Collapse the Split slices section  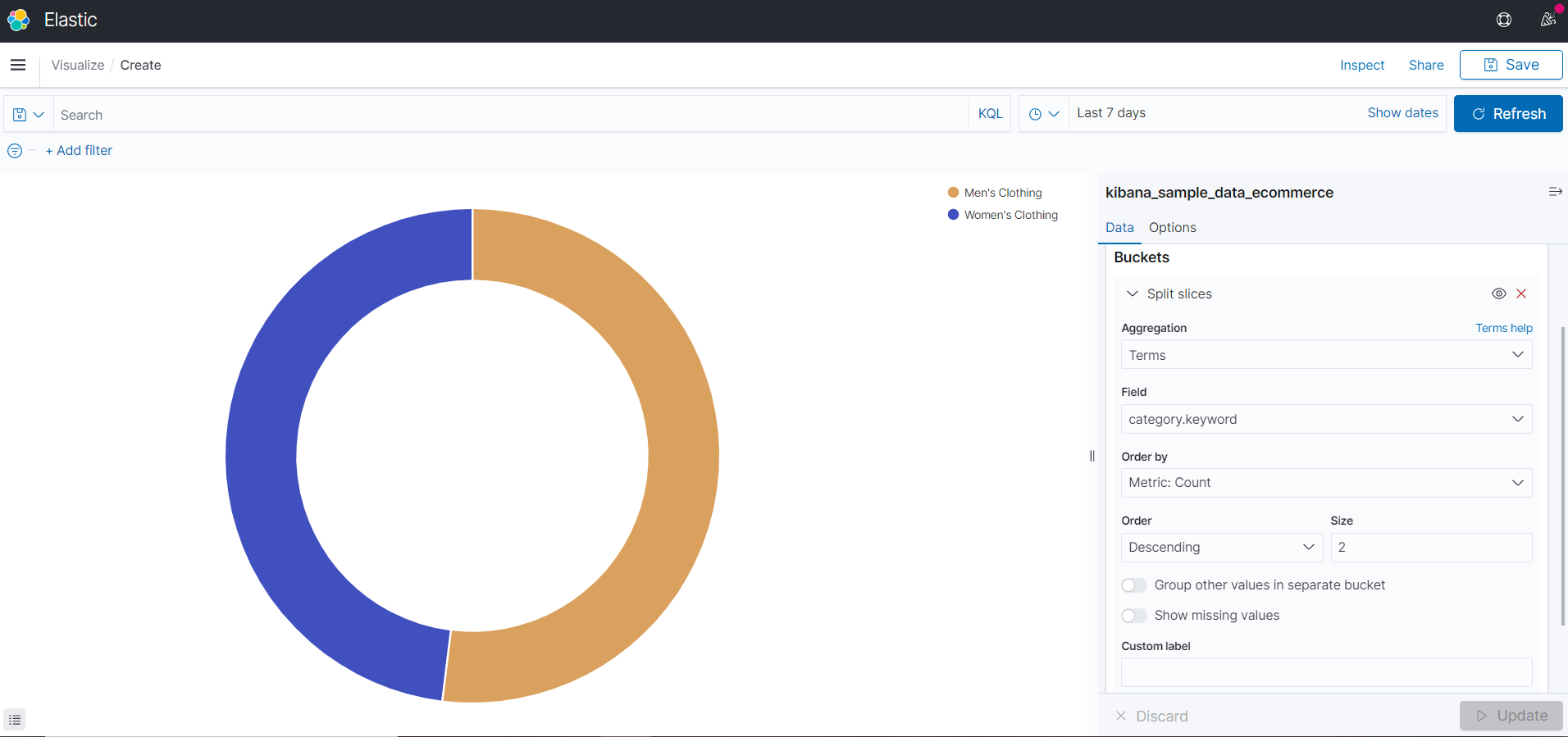(1133, 293)
